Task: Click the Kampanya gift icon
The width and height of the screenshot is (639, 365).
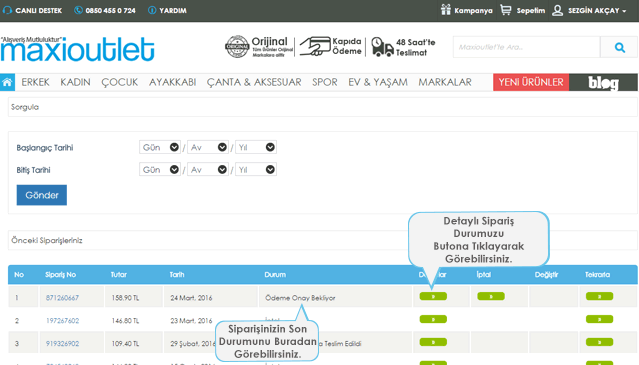Action: click(x=445, y=10)
